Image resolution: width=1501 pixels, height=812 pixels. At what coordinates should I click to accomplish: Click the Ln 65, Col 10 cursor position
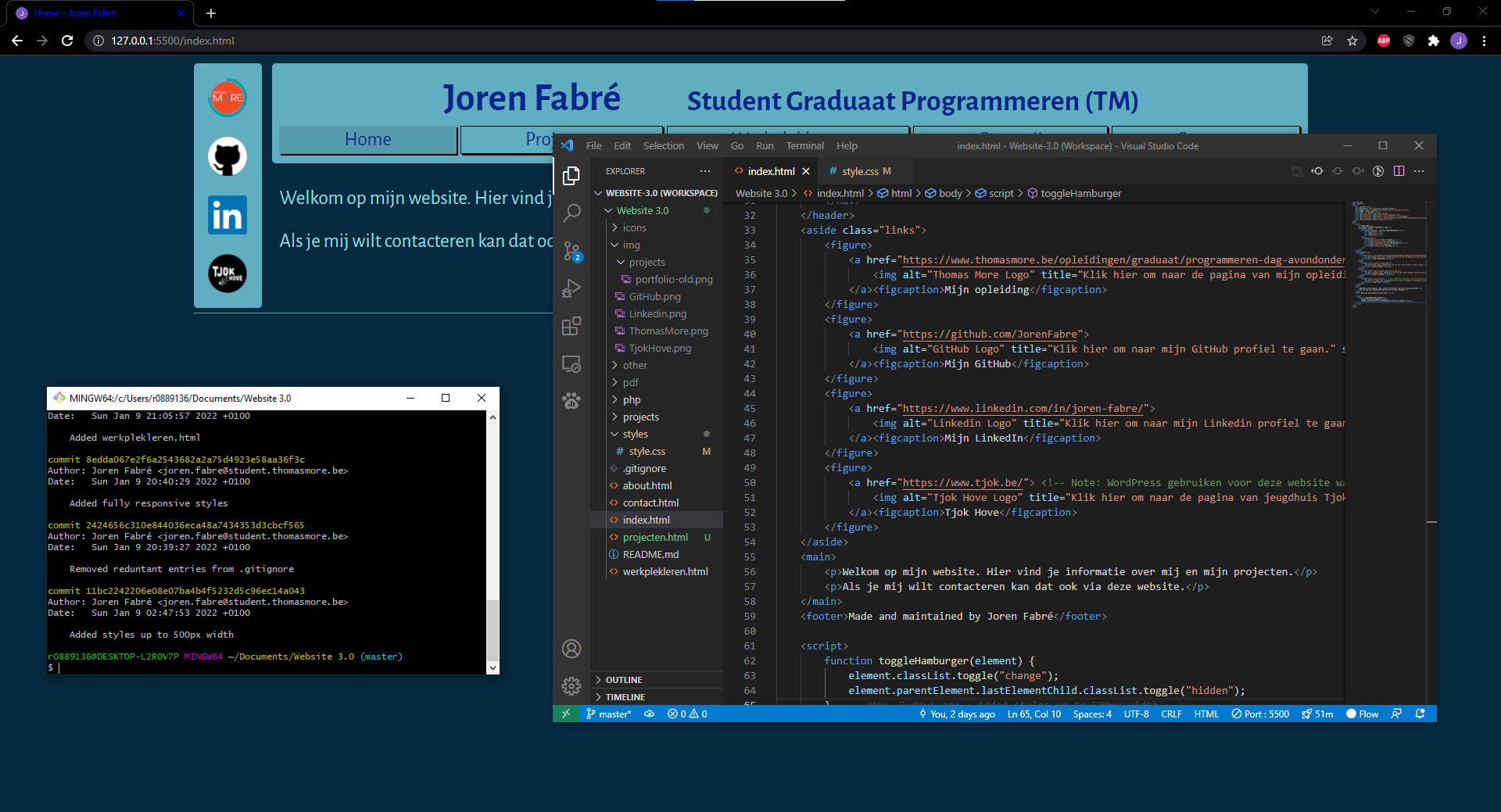[1034, 714]
